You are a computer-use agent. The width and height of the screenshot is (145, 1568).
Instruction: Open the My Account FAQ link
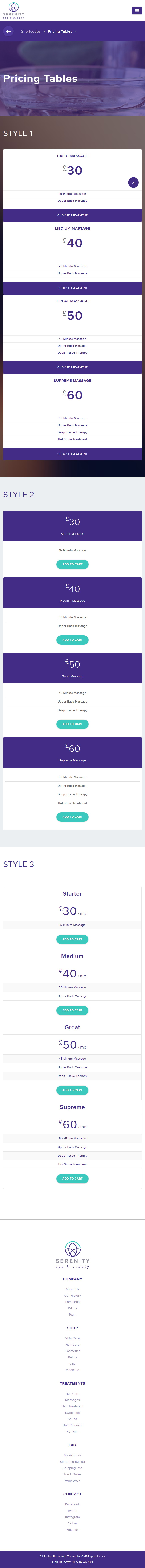click(x=72, y=1455)
